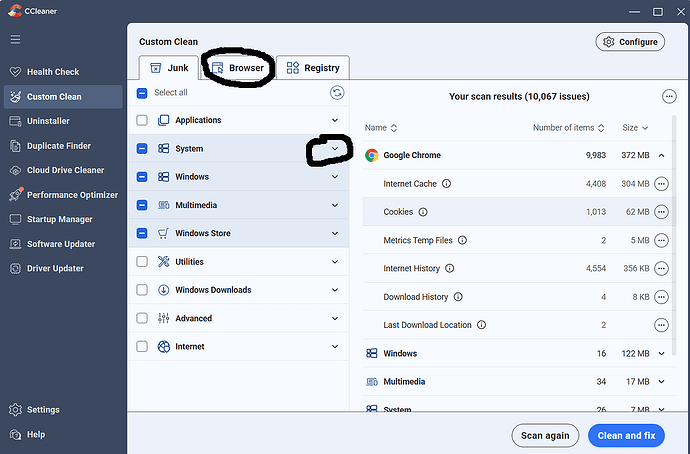690x454 pixels.
Task: Click the Software Updater icon
Action: [x=15, y=244]
